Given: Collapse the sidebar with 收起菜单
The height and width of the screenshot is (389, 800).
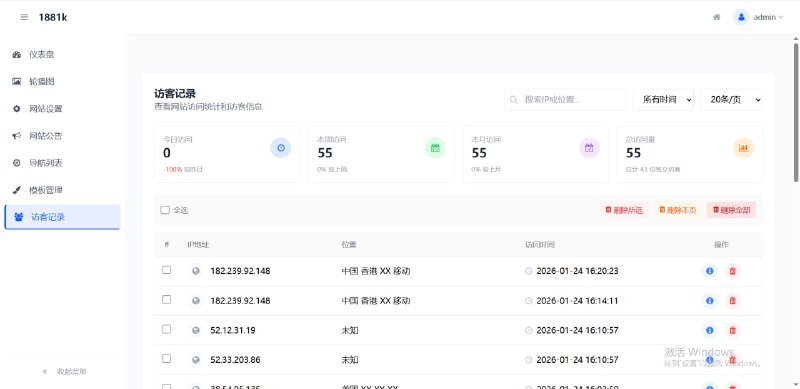Looking at the screenshot, I should tap(64, 372).
